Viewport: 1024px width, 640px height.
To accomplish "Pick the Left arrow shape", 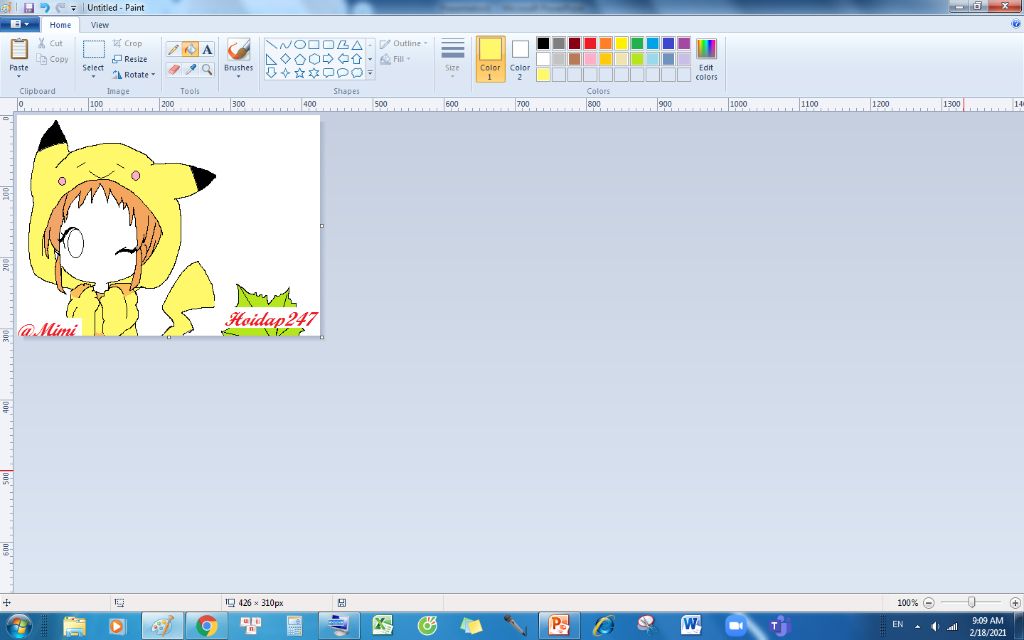I will [x=343, y=59].
